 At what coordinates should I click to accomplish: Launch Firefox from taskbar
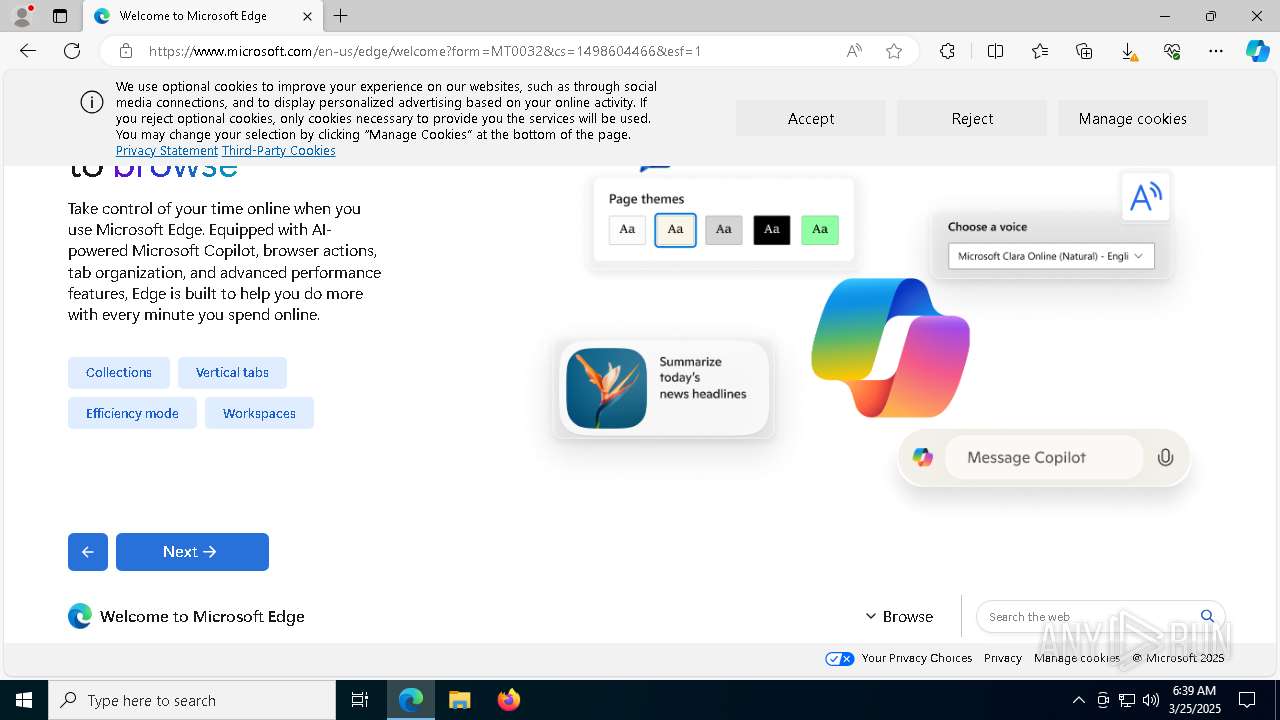(509, 700)
